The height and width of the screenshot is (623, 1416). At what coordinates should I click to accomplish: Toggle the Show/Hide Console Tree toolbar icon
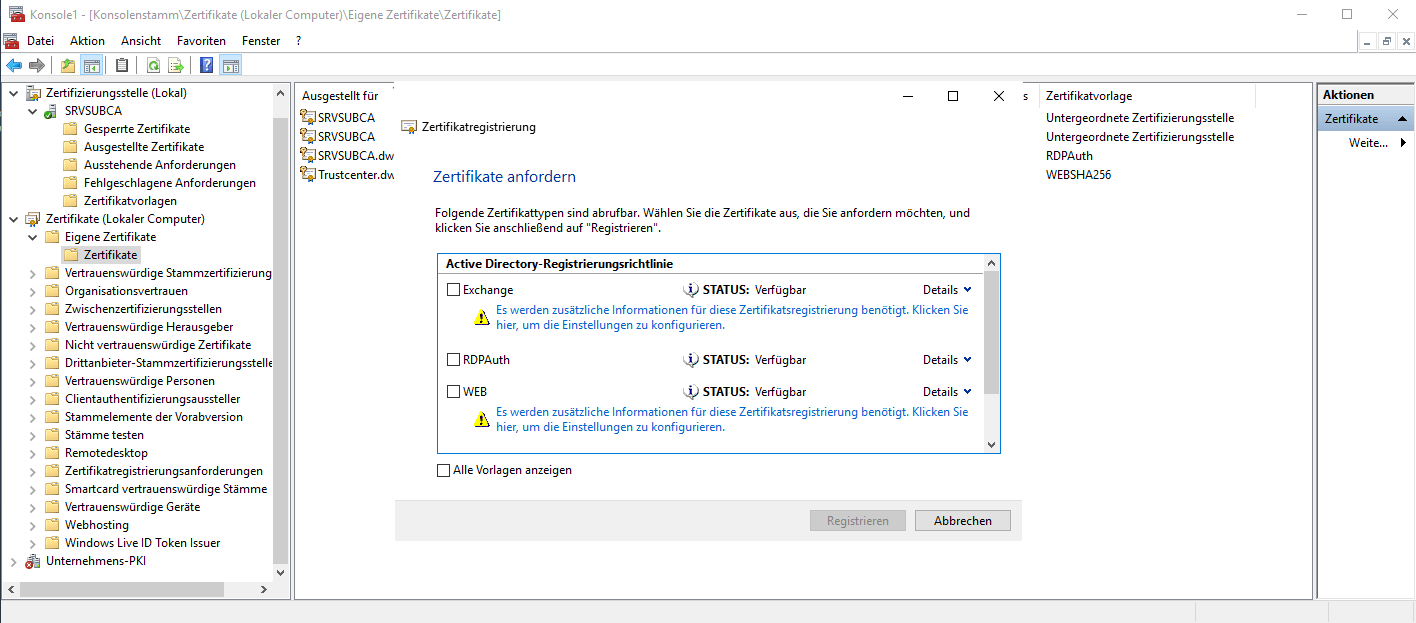(92, 66)
